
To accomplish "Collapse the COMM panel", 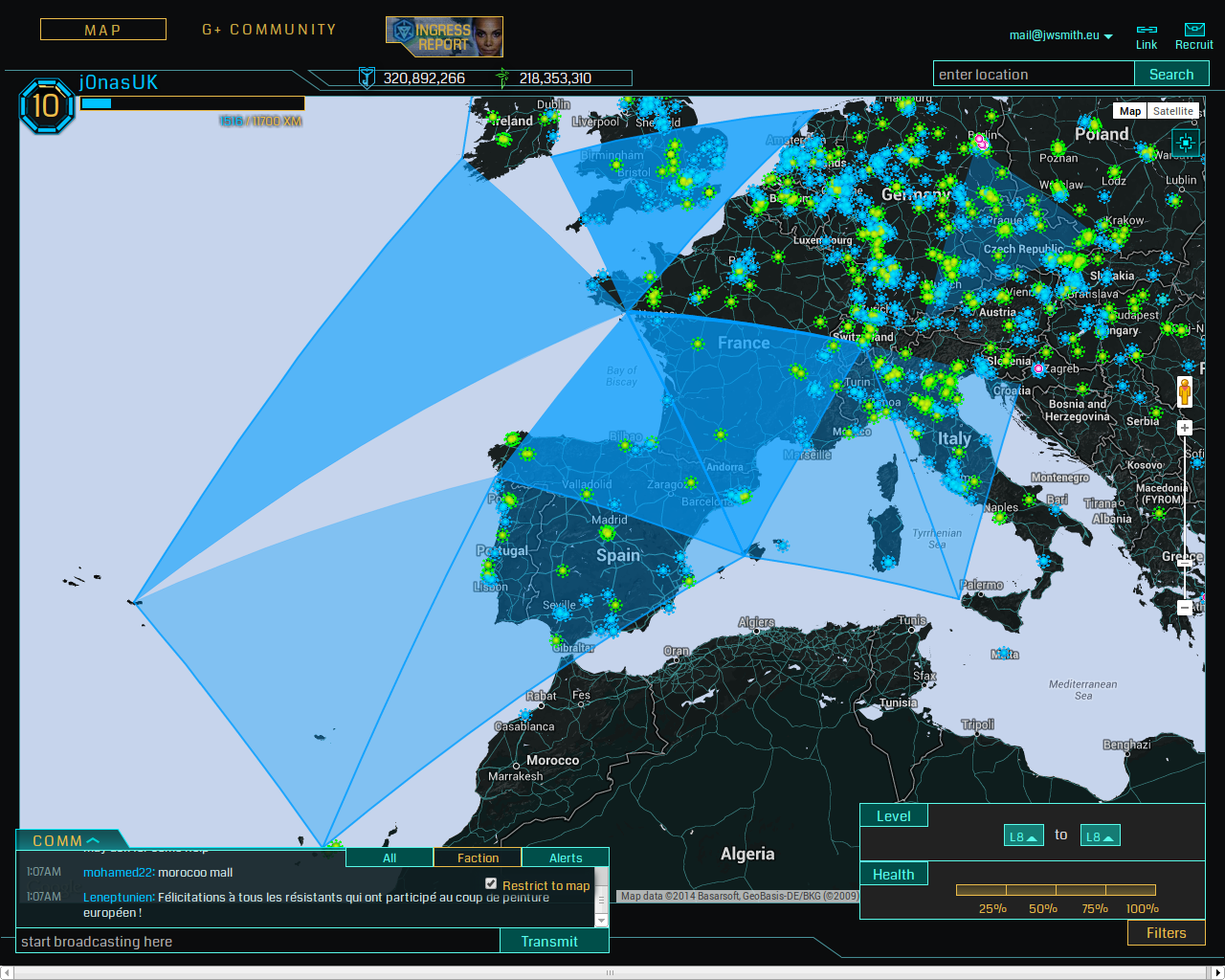I will (66, 840).
